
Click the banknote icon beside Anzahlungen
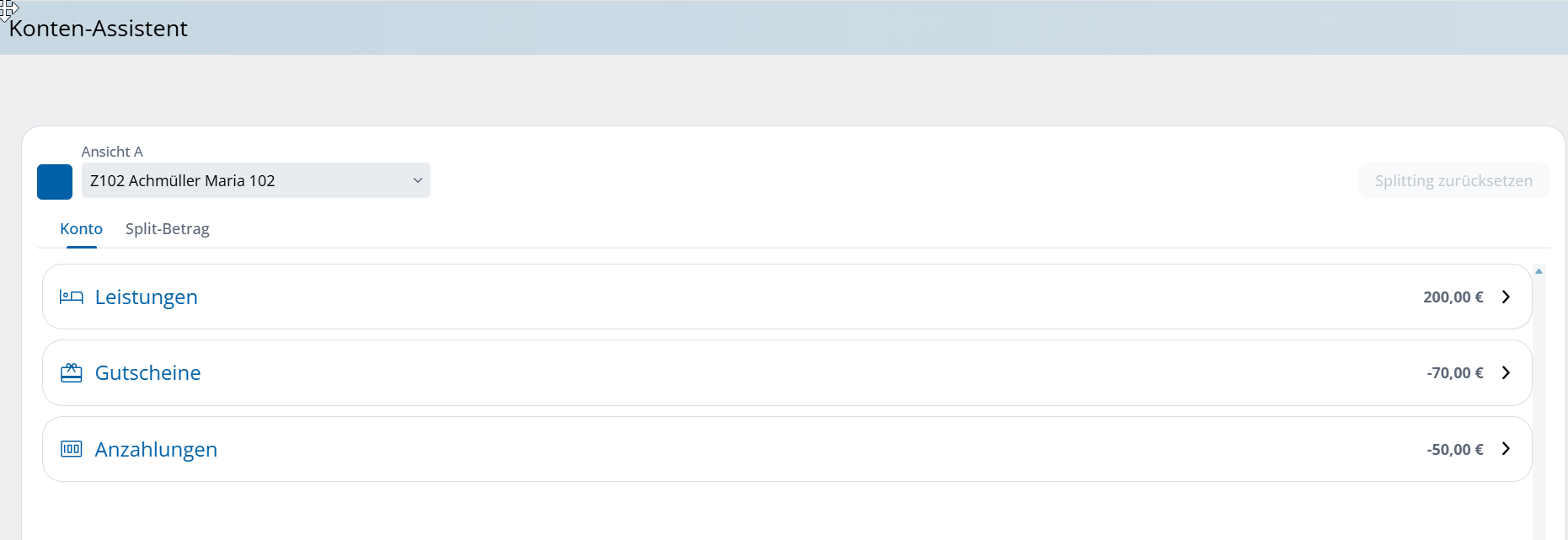click(x=72, y=449)
